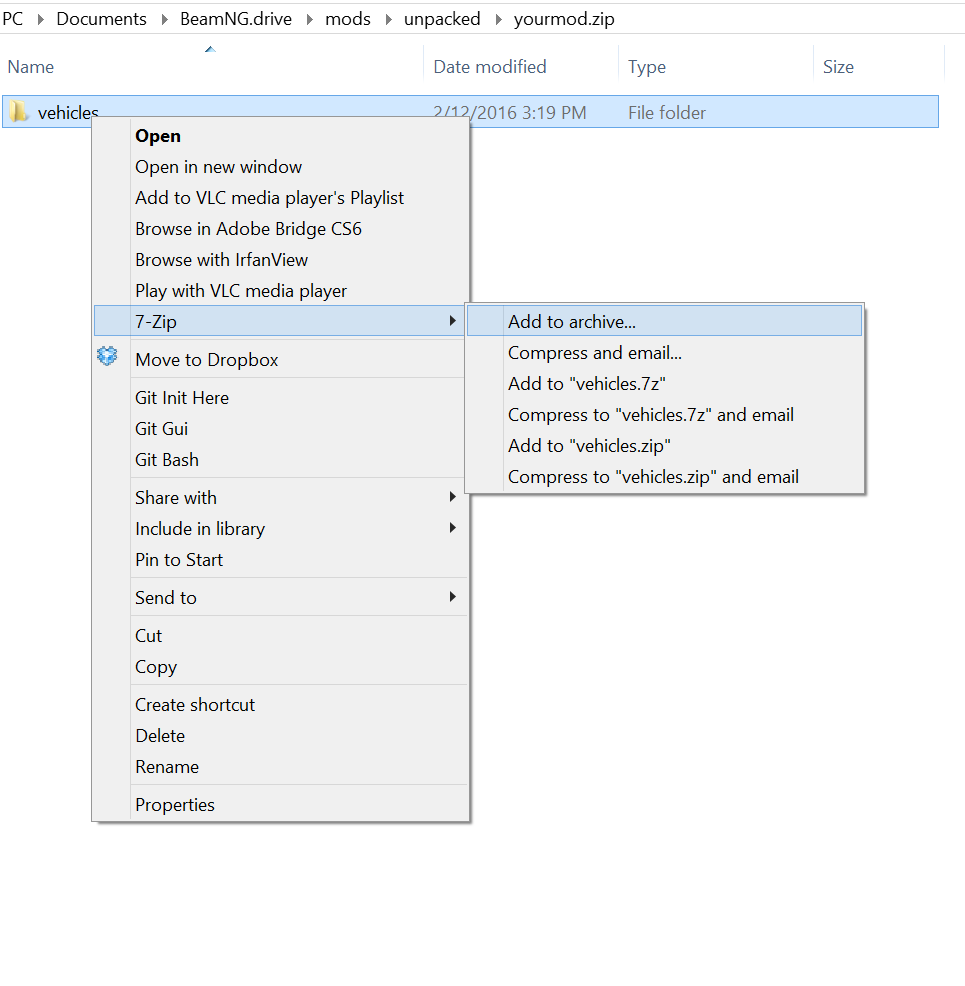This screenshot has width=965, height=986.
Task: Expand the Share with submenu arrow
Action: (x=453, y=497)
